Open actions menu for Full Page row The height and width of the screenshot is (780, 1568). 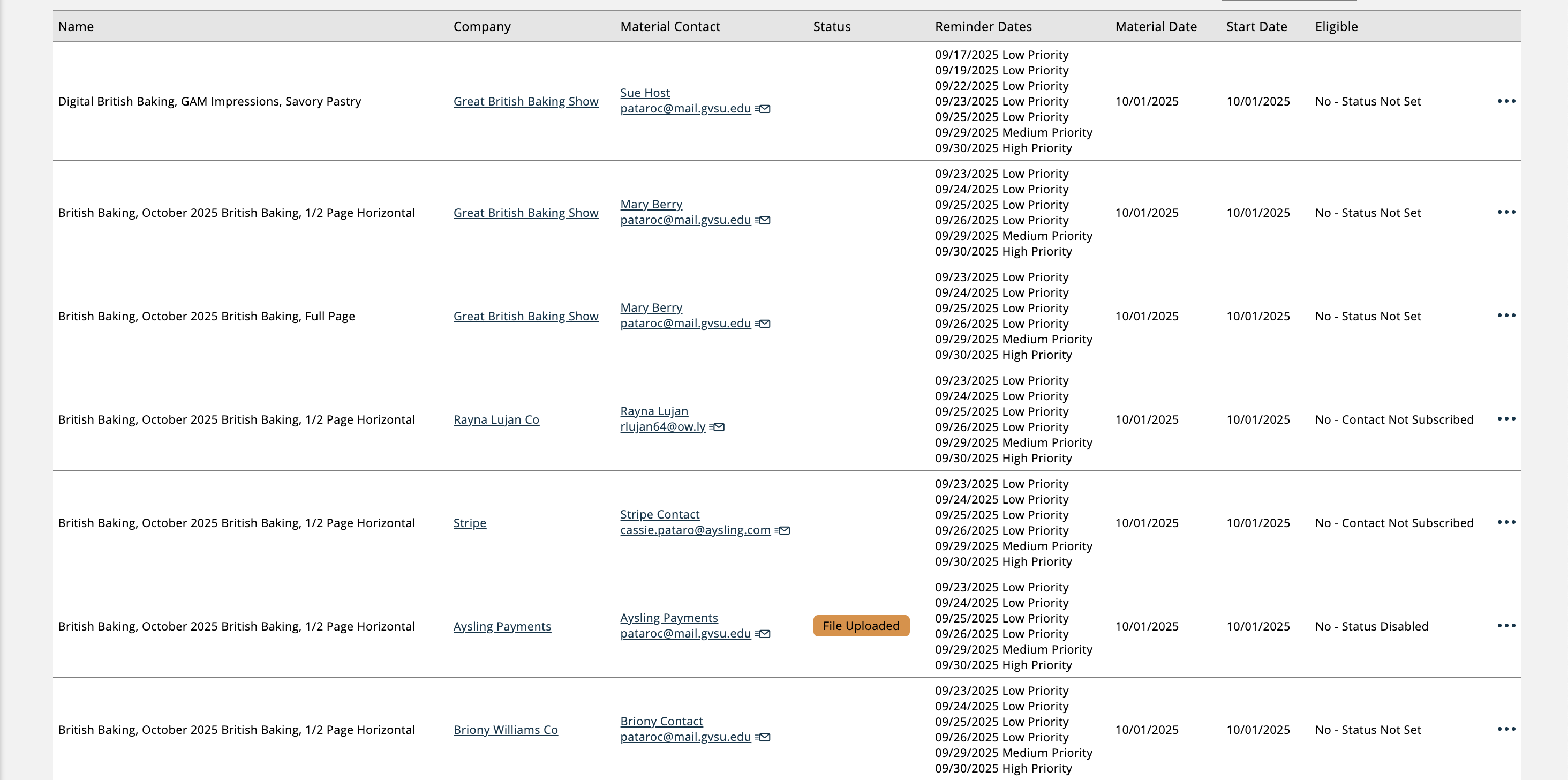pos(1506,316)
